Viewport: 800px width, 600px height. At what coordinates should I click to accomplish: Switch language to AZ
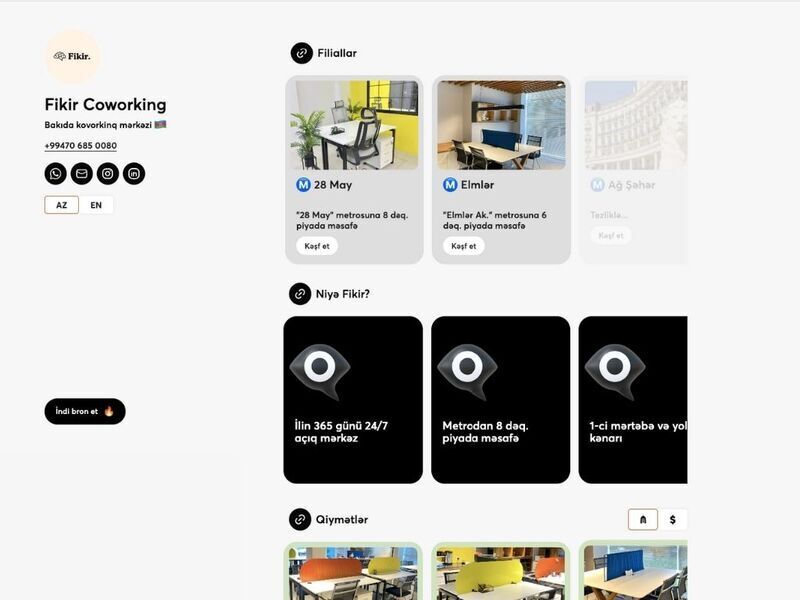[x=62, y=205]
